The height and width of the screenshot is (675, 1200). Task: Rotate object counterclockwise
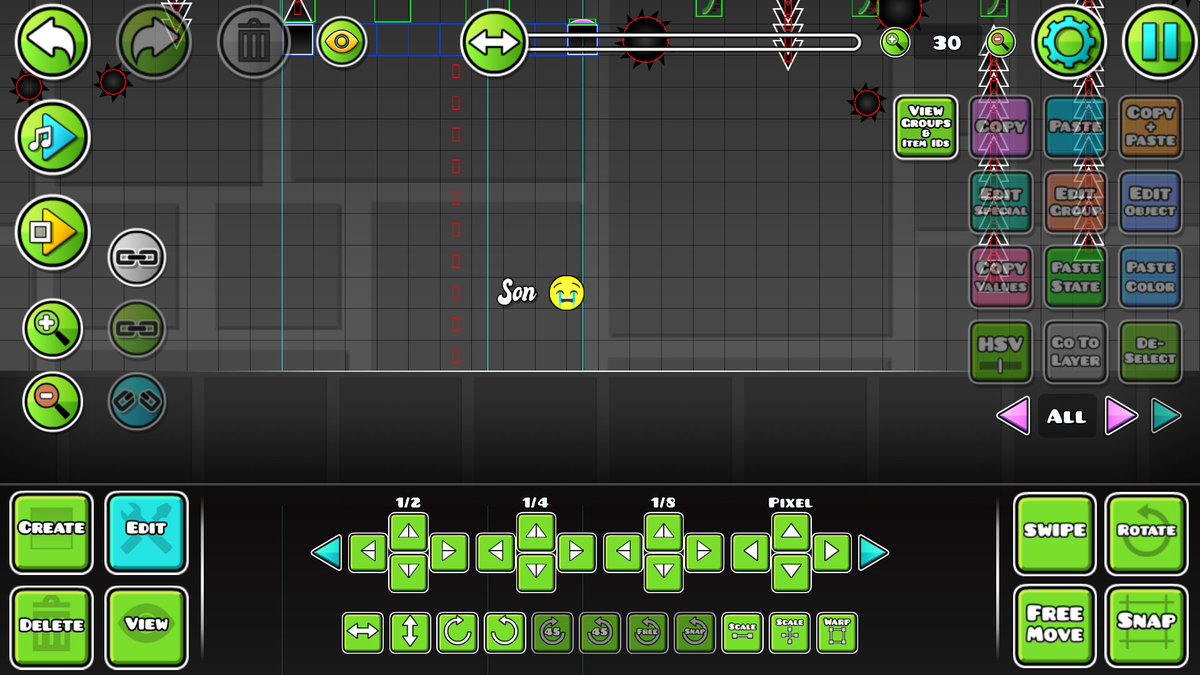(505, 633)
